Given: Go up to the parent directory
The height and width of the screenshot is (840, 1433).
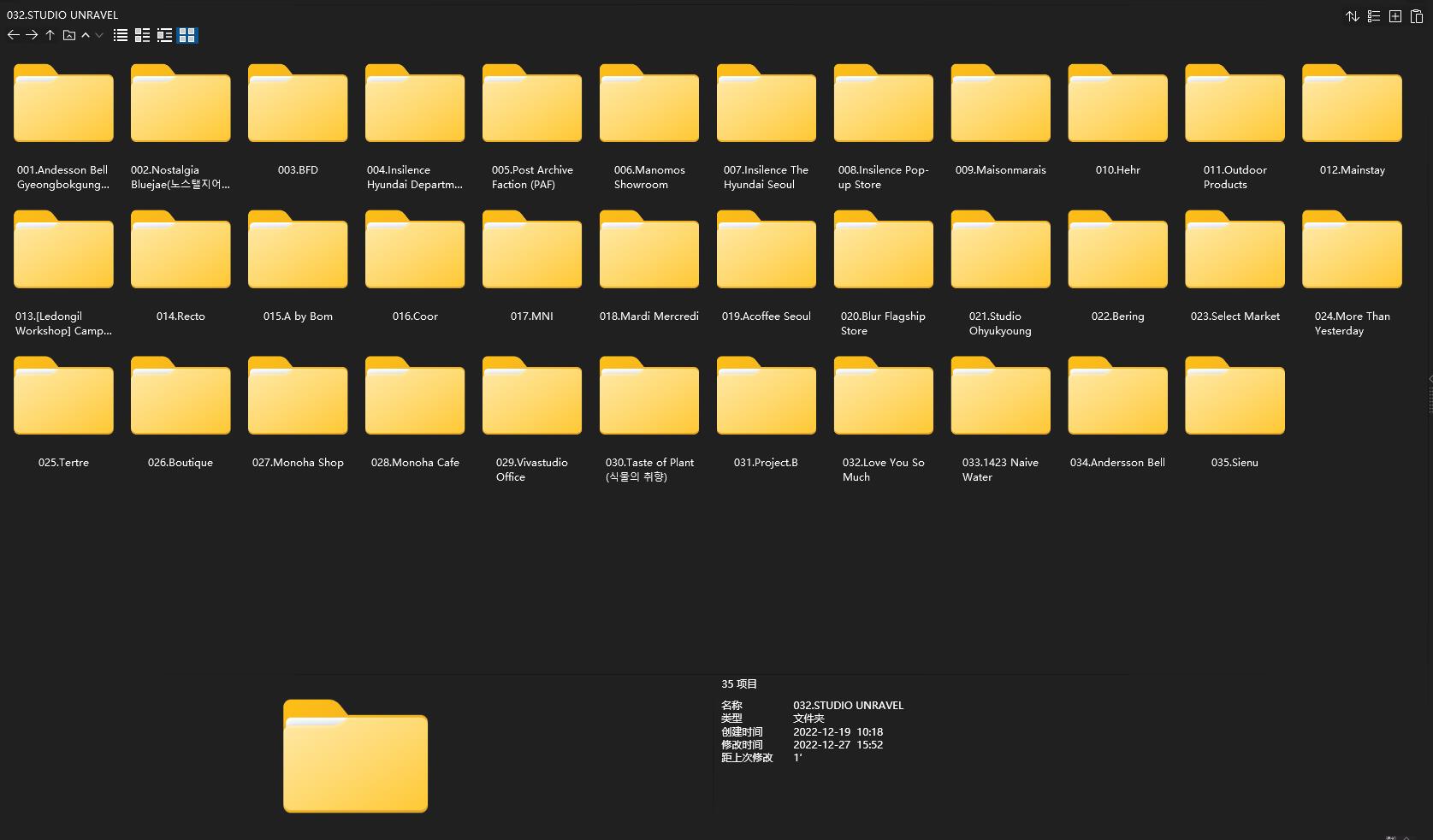Looking at the screenshot, I should 50,35.
